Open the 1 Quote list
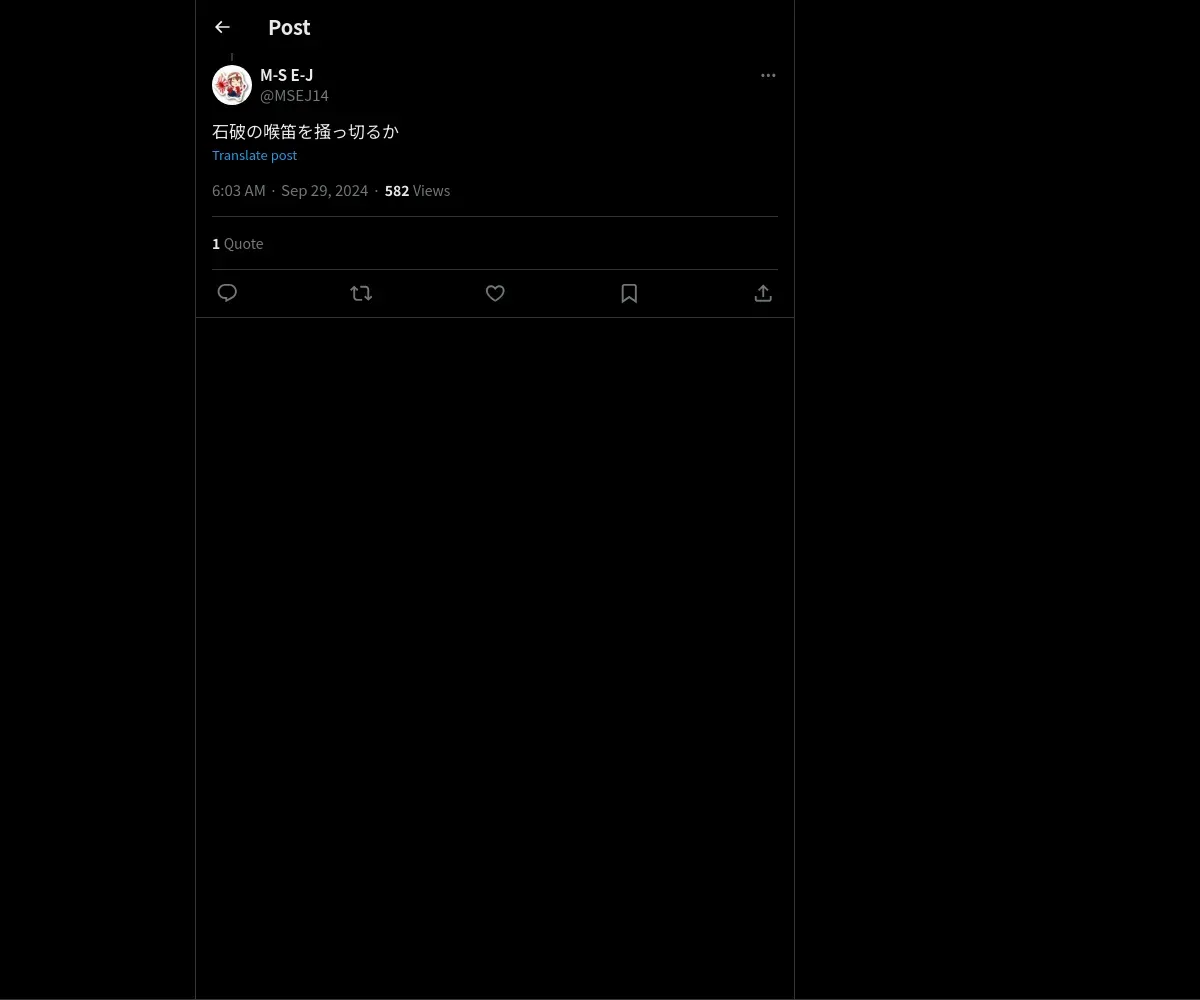Image resolution: width=1200 pixels, height=1000 pixels. pyautogui.click(x=238, y=243)
